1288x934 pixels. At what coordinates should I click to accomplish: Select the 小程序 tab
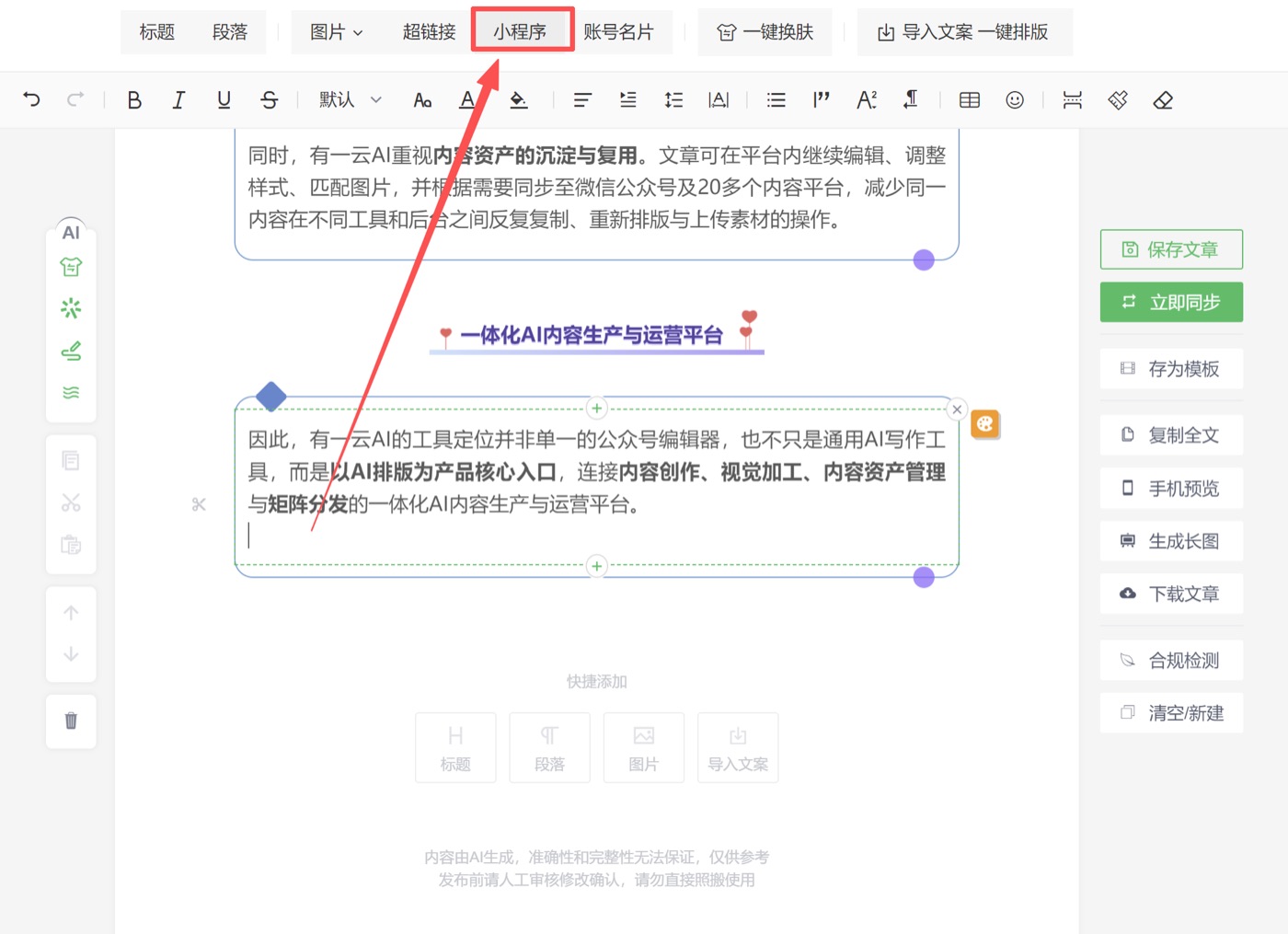tap(521, 32)
